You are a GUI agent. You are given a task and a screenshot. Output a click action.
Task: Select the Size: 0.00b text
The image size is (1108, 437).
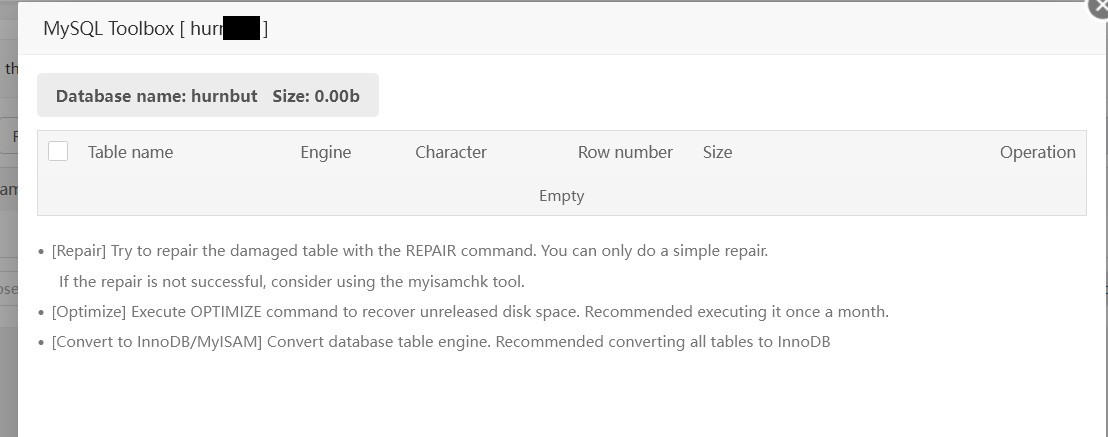(x=316, y=96)
